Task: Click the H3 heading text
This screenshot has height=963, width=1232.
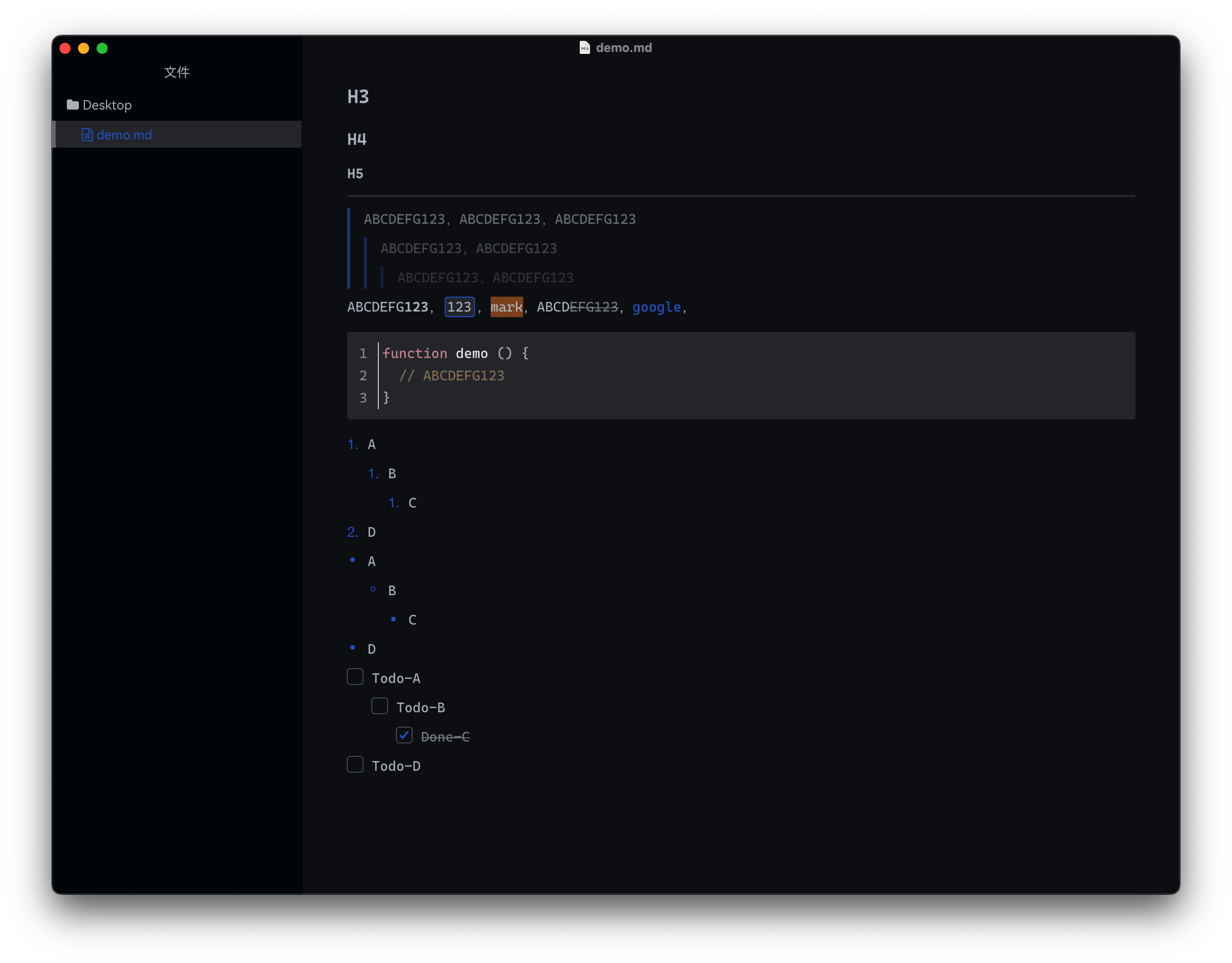Action: [357, 97]
